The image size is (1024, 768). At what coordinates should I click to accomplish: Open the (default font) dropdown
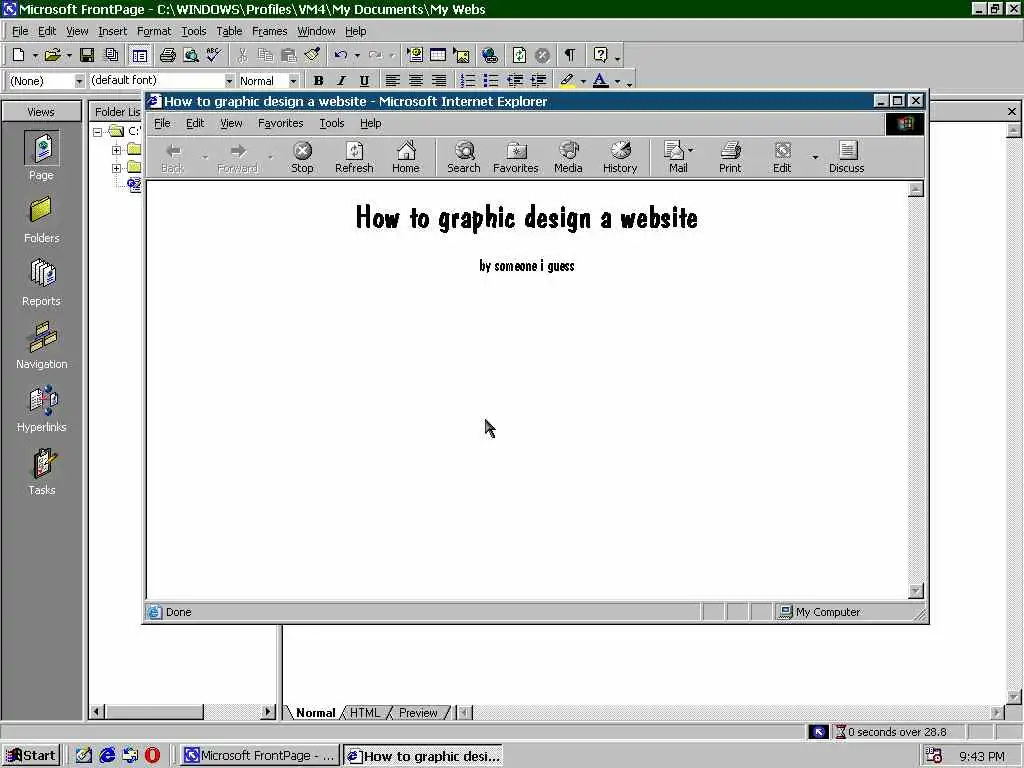[x=229, y=81]
